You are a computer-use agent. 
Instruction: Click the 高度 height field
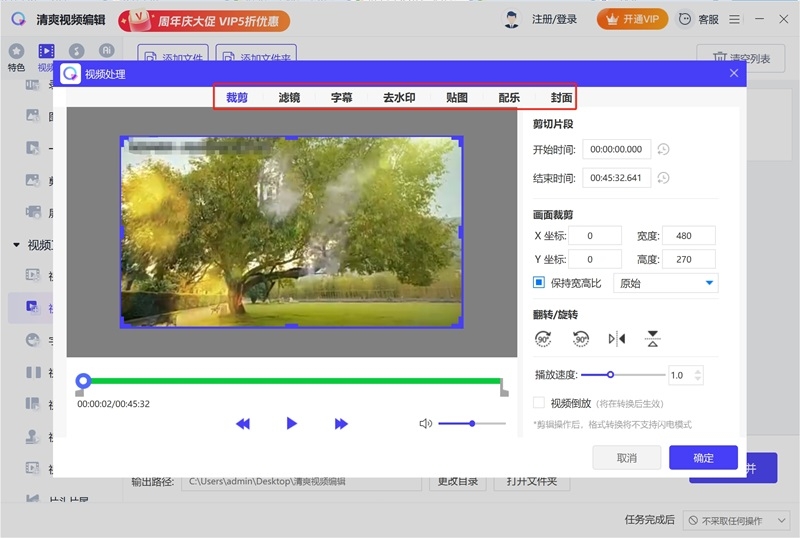[x=689, y=259]
